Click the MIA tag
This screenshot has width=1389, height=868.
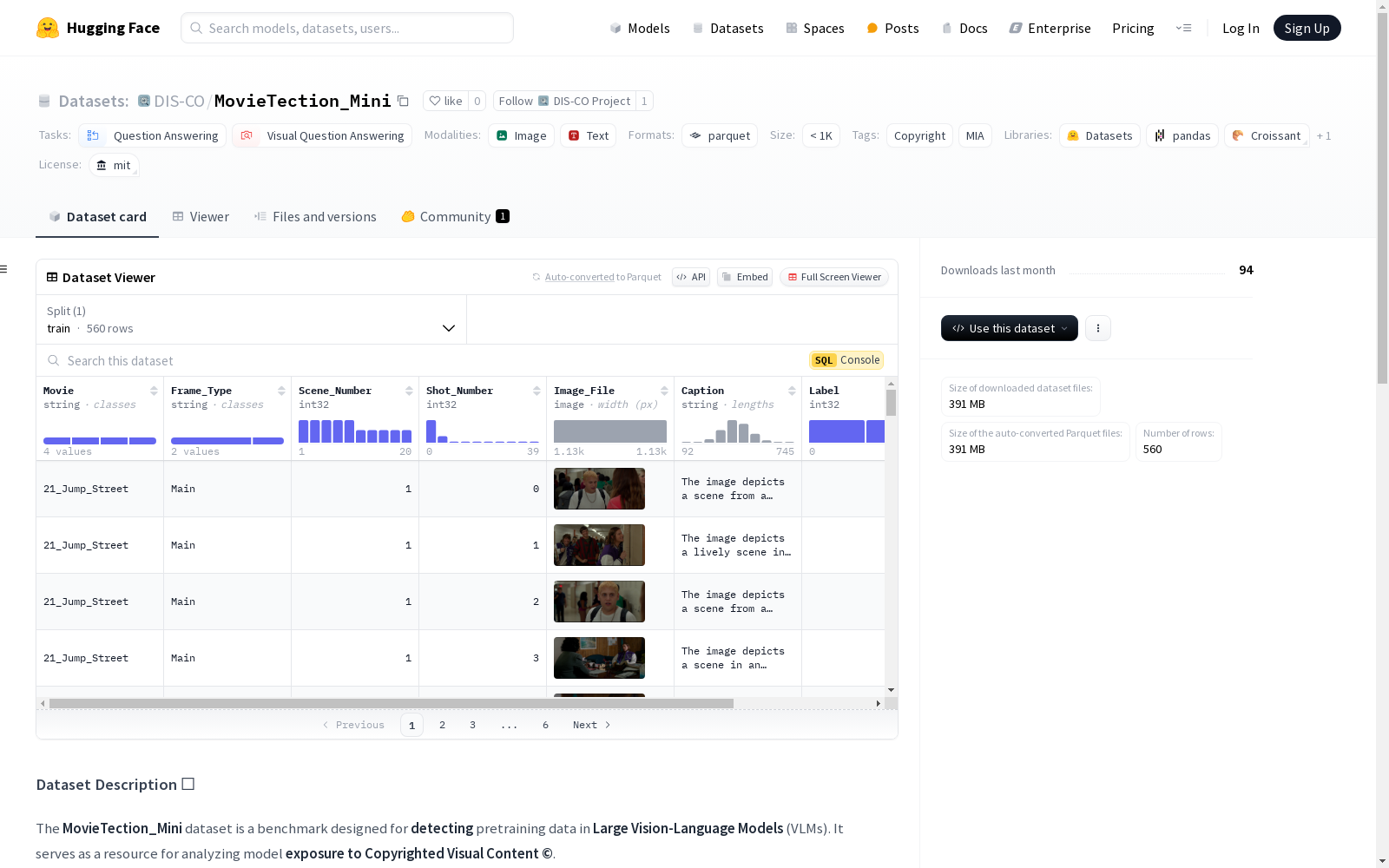point(975,135)
